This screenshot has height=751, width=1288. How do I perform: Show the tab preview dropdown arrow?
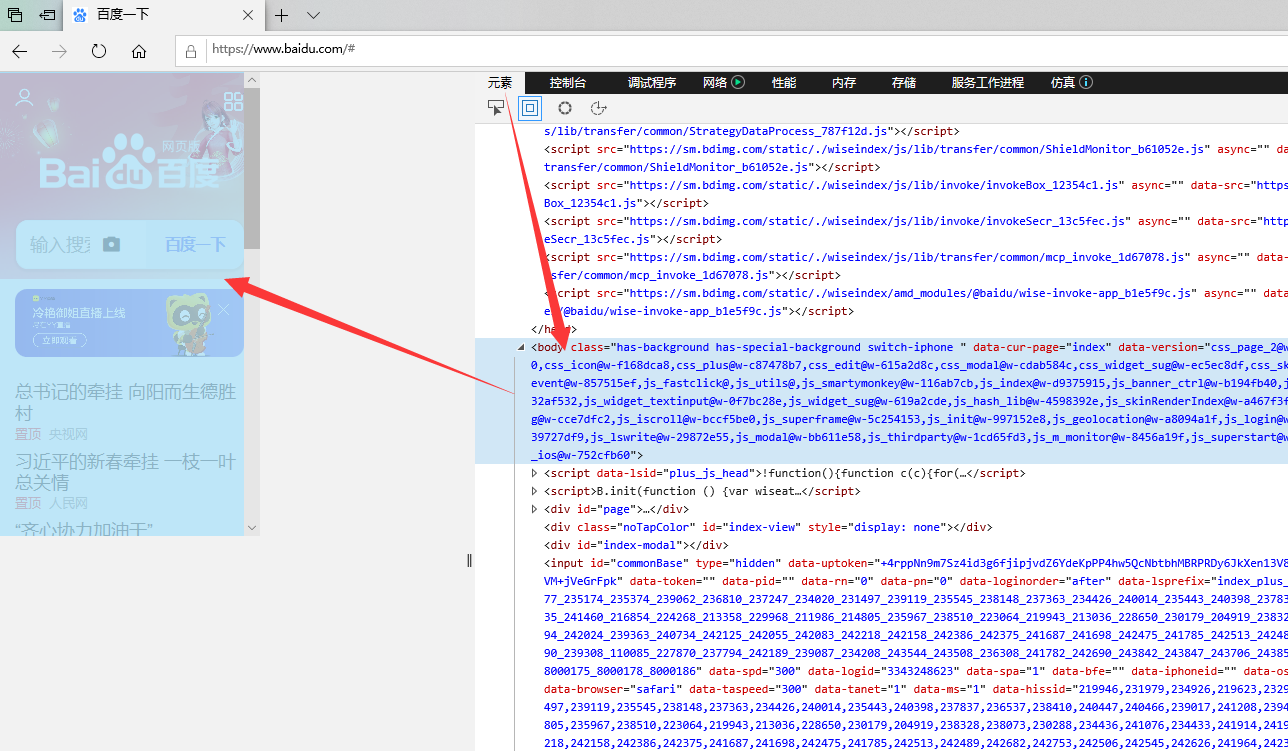pos(313,15)
